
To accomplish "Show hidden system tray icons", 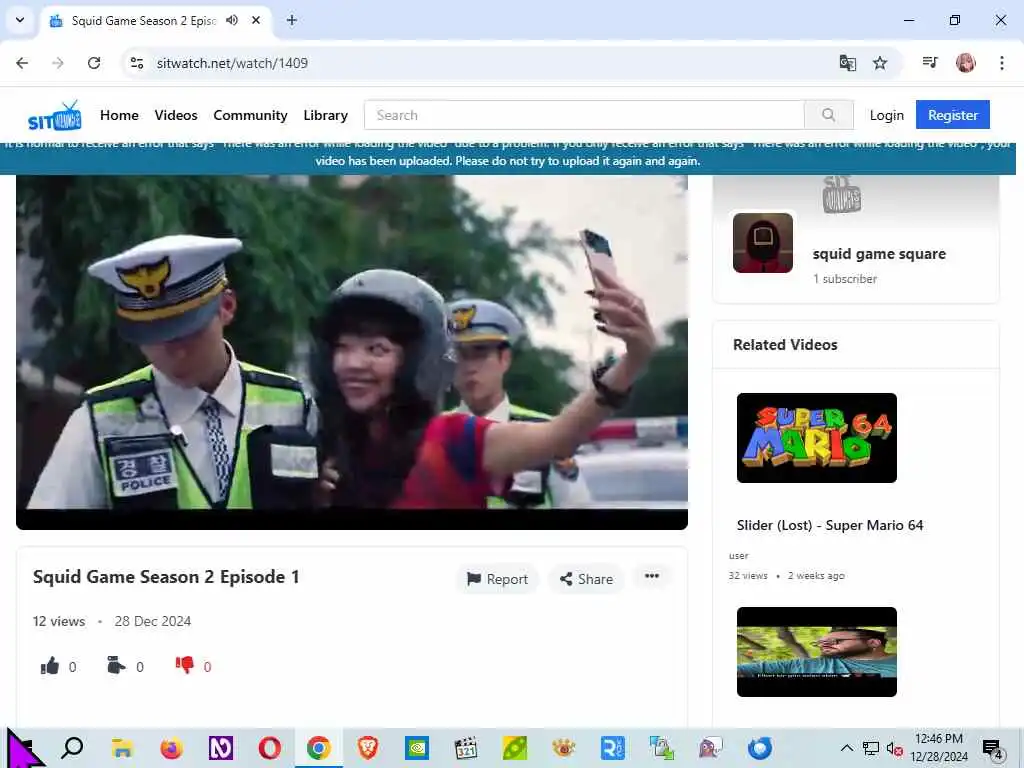I will (846, 748).
